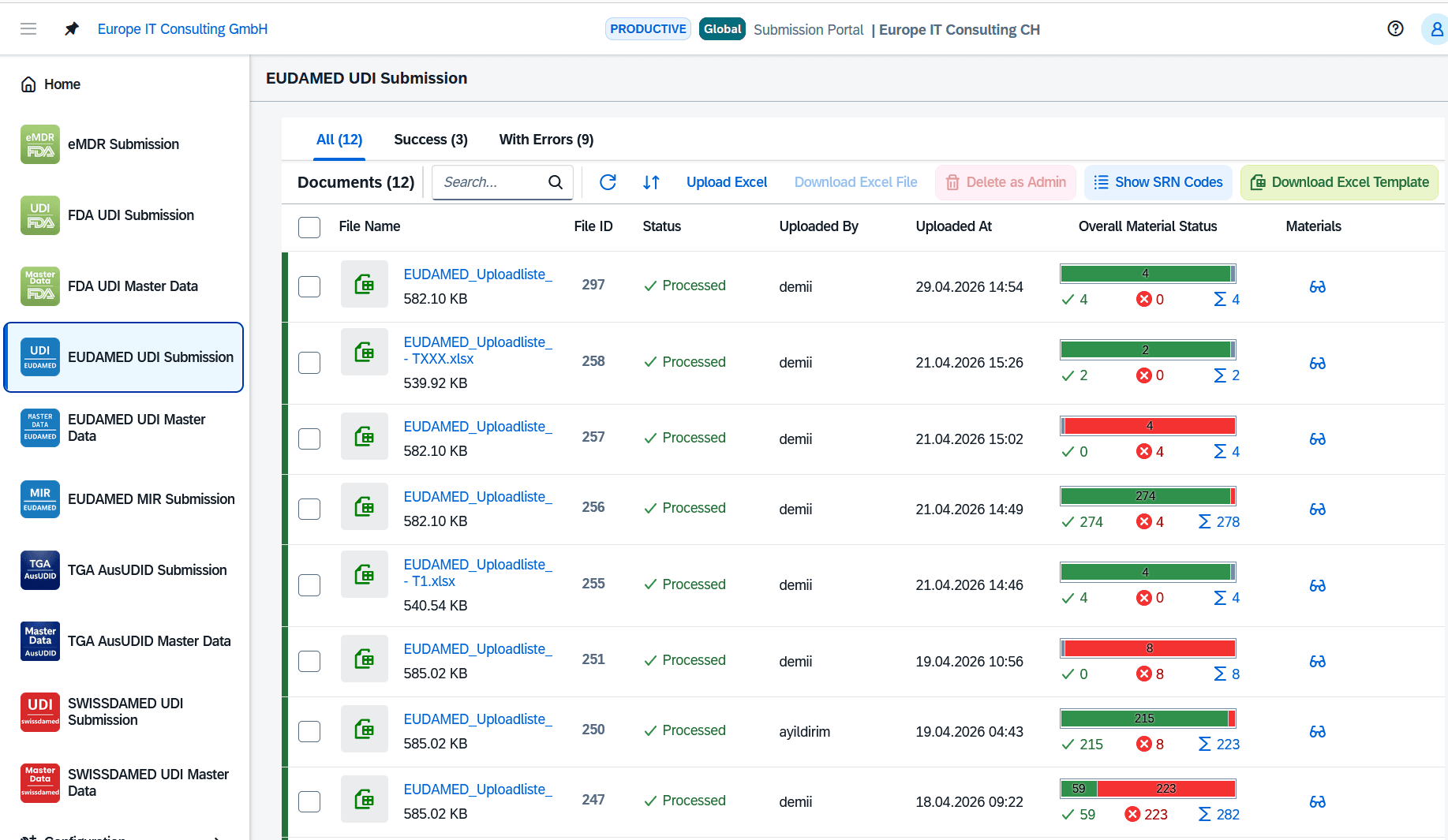This screenshot has width=1448, height=840.
Task: Open the user profile avatar
Action: click(x=1435, y=29)
